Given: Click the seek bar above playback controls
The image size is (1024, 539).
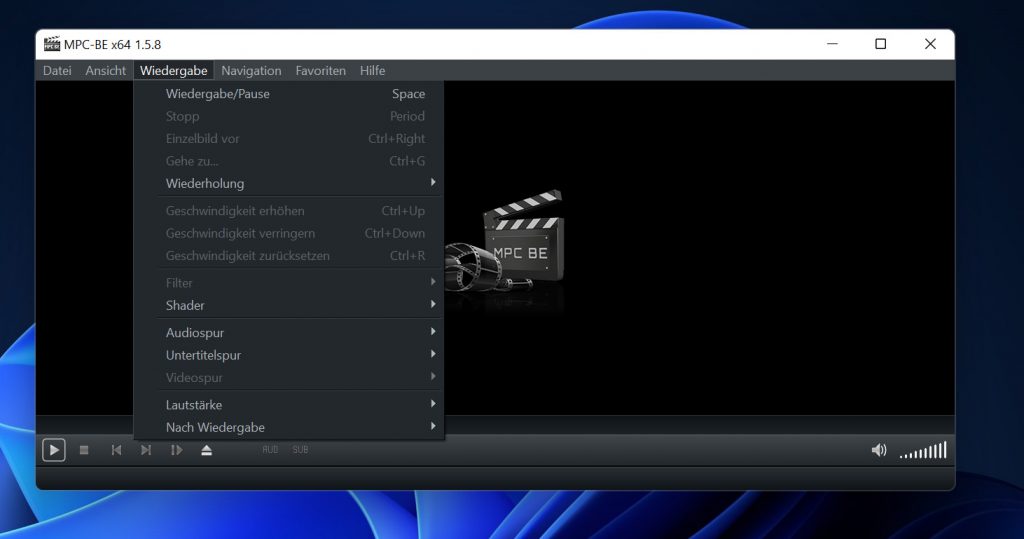Looking at the screenshot, I should click(699, 425).
